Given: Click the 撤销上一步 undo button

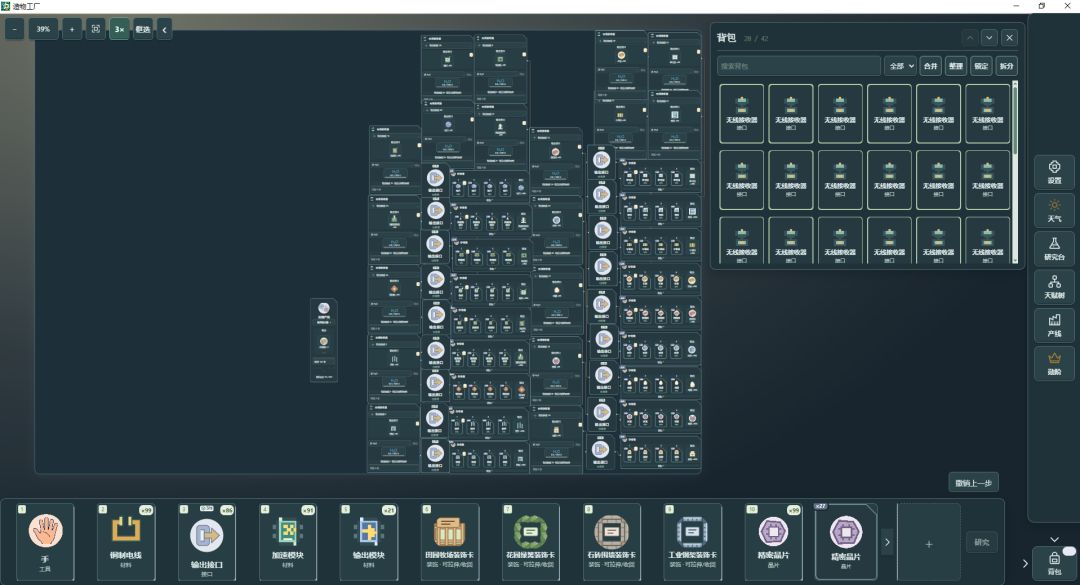Looking at the screenshot, I should pos(973,483).
